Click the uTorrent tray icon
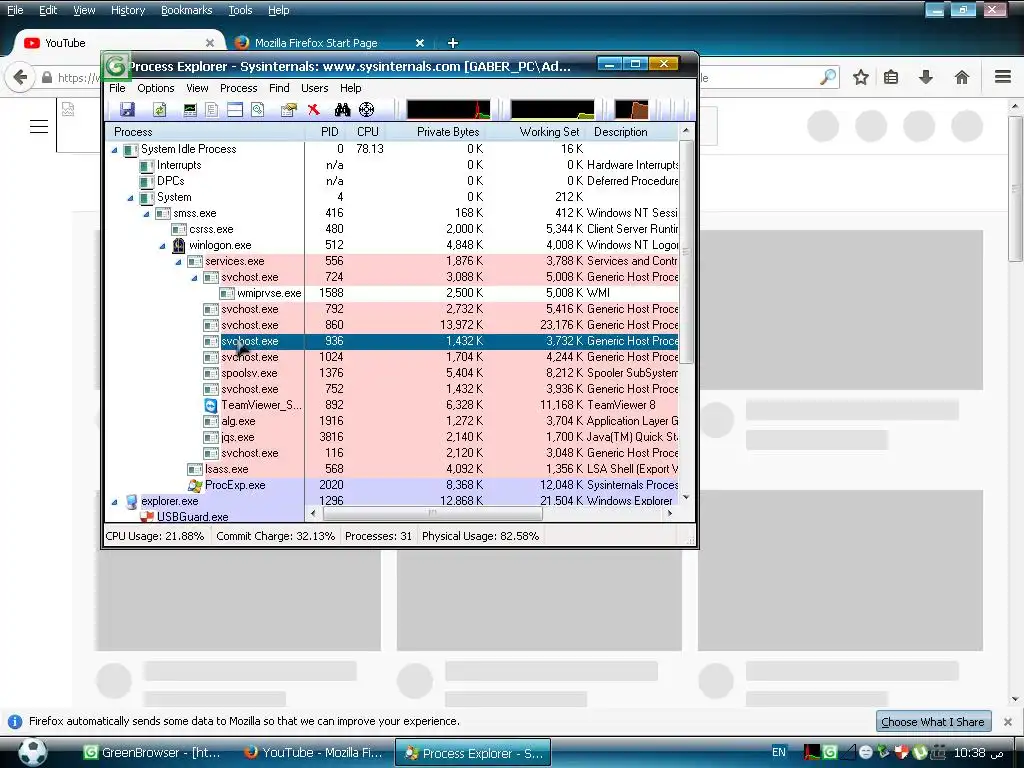 (920, 752)
